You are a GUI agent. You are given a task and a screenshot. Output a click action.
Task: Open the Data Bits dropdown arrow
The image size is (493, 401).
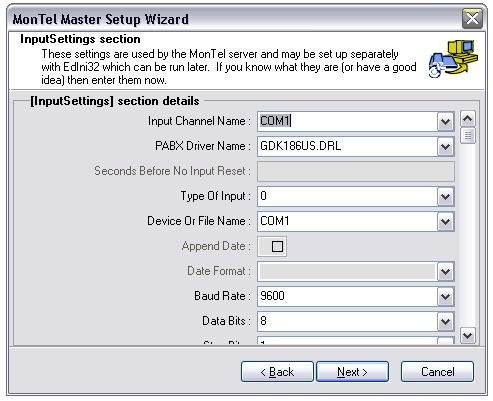[x=446, y=321]
